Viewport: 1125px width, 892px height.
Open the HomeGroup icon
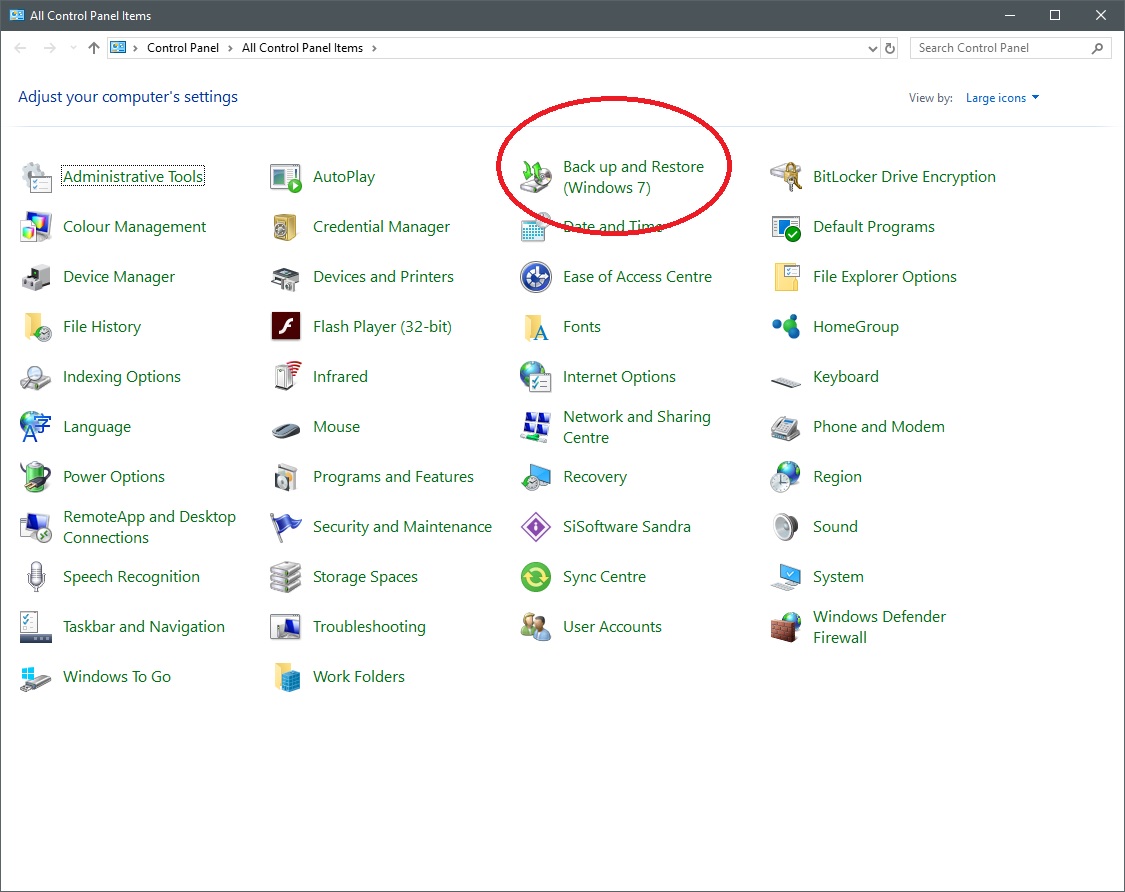coord(786,327)
